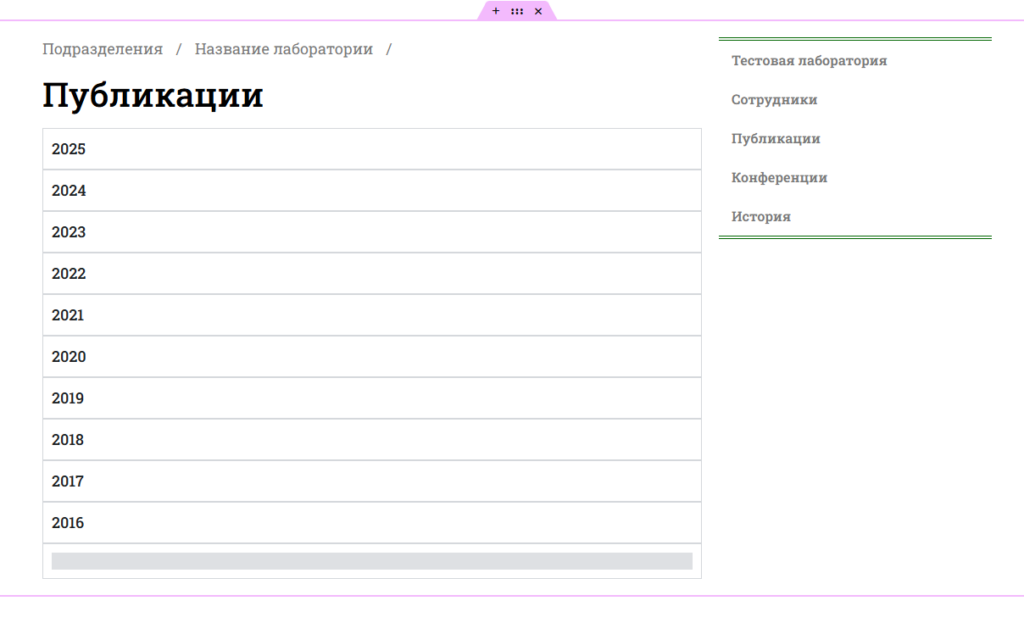Image resolution: width=1024 pixels, height=623 pixels.
Task: Show publications for 2021
Action: (x=371, y=316)
